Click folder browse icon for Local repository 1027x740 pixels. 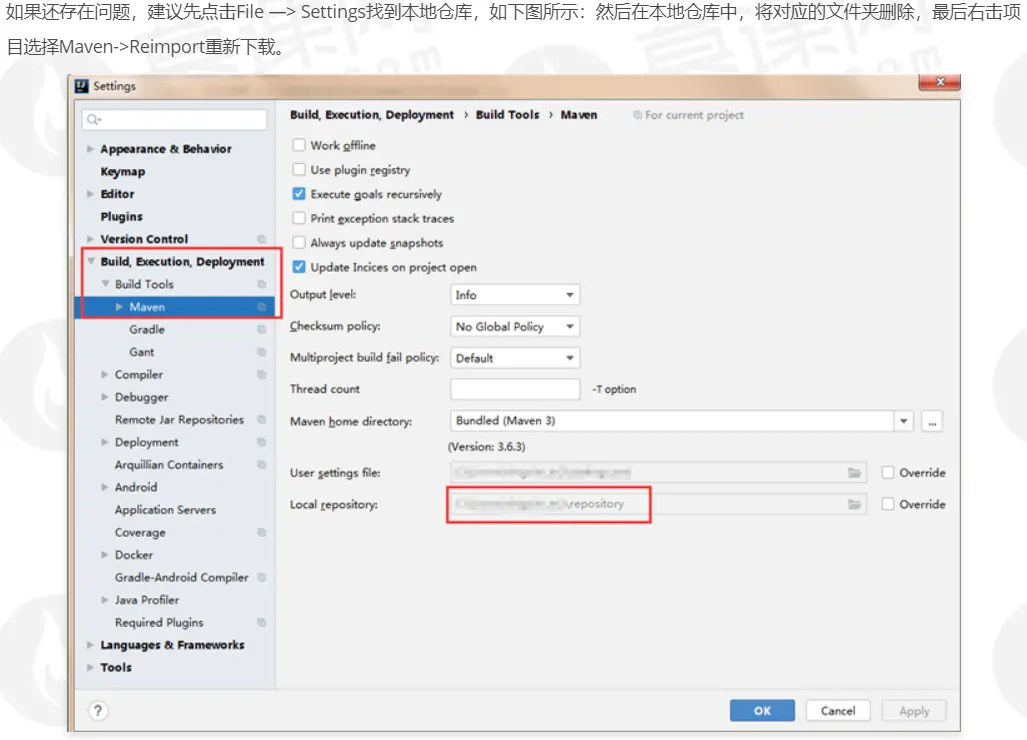coord(854,504)
